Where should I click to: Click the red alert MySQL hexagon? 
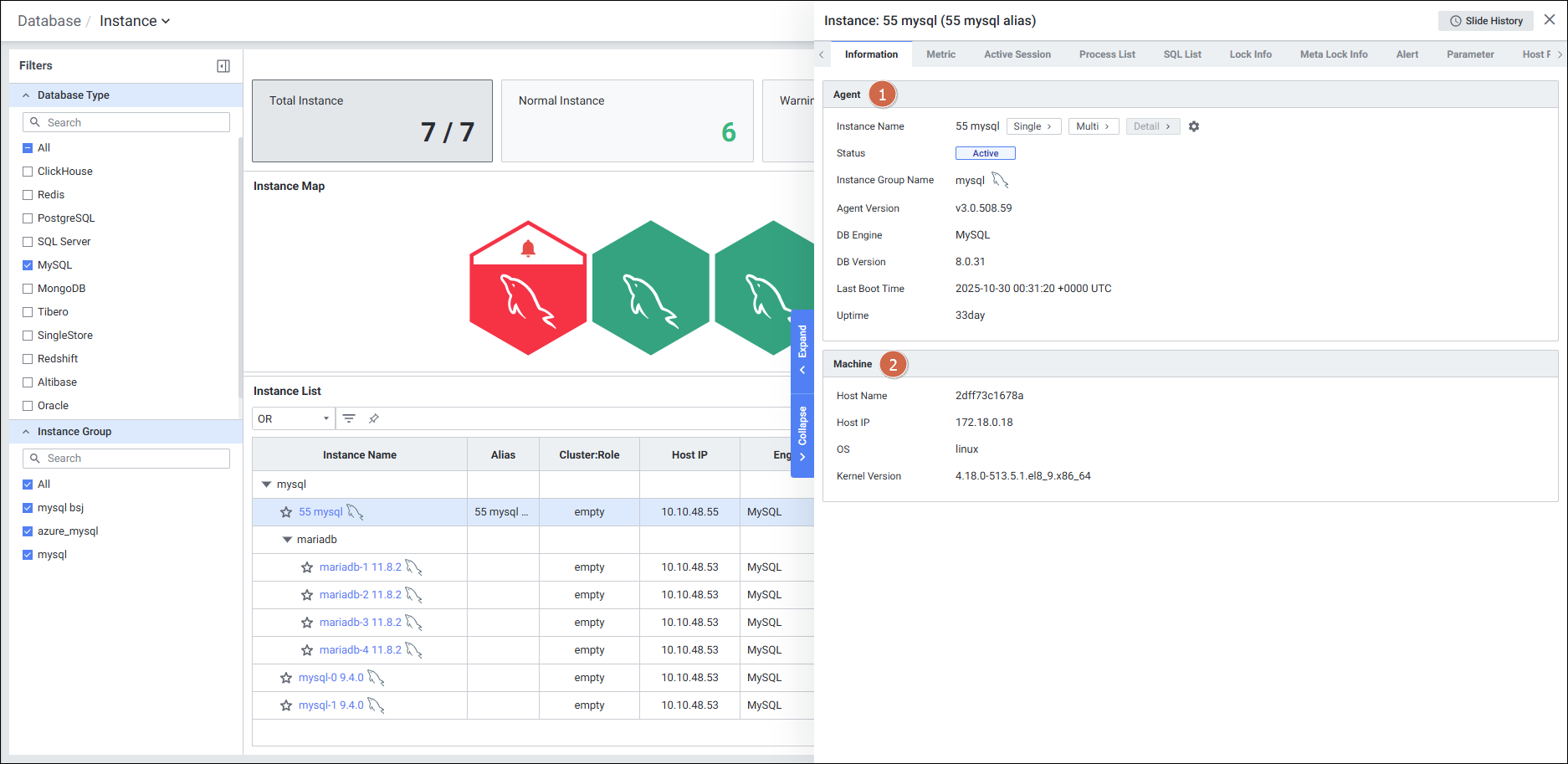tap(528, 289)
